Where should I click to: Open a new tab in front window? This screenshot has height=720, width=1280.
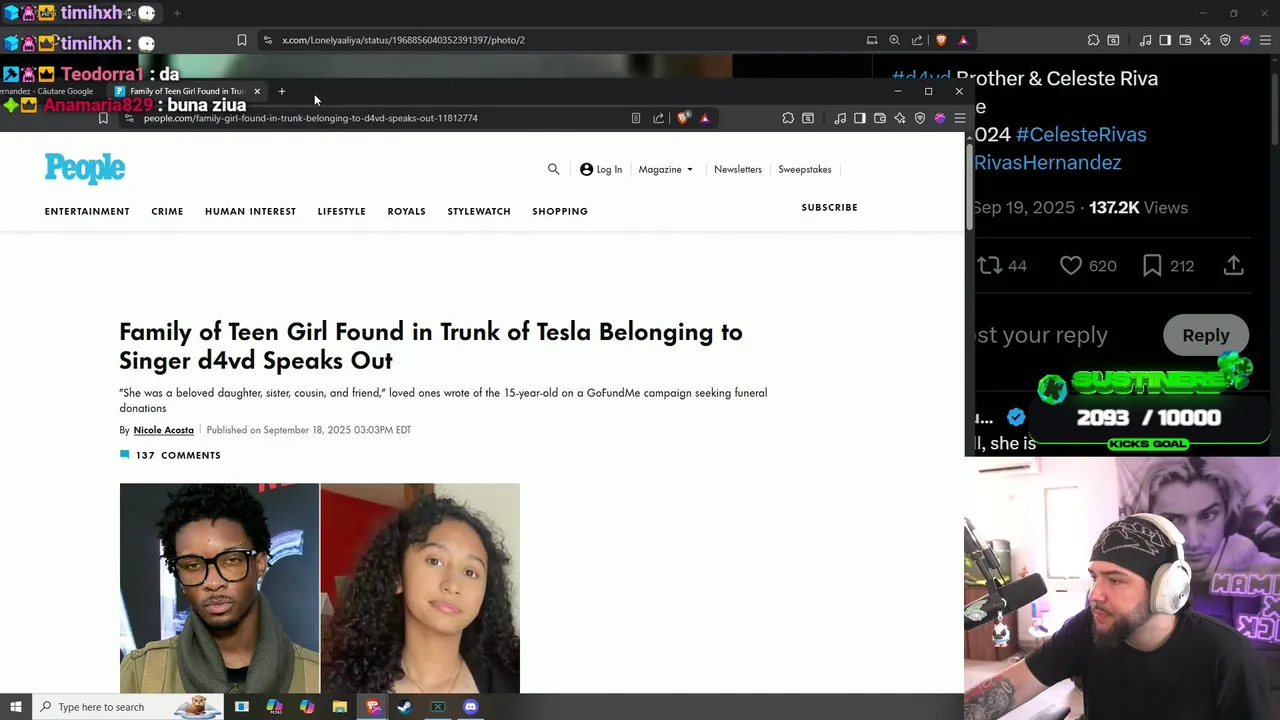(282, 91)
